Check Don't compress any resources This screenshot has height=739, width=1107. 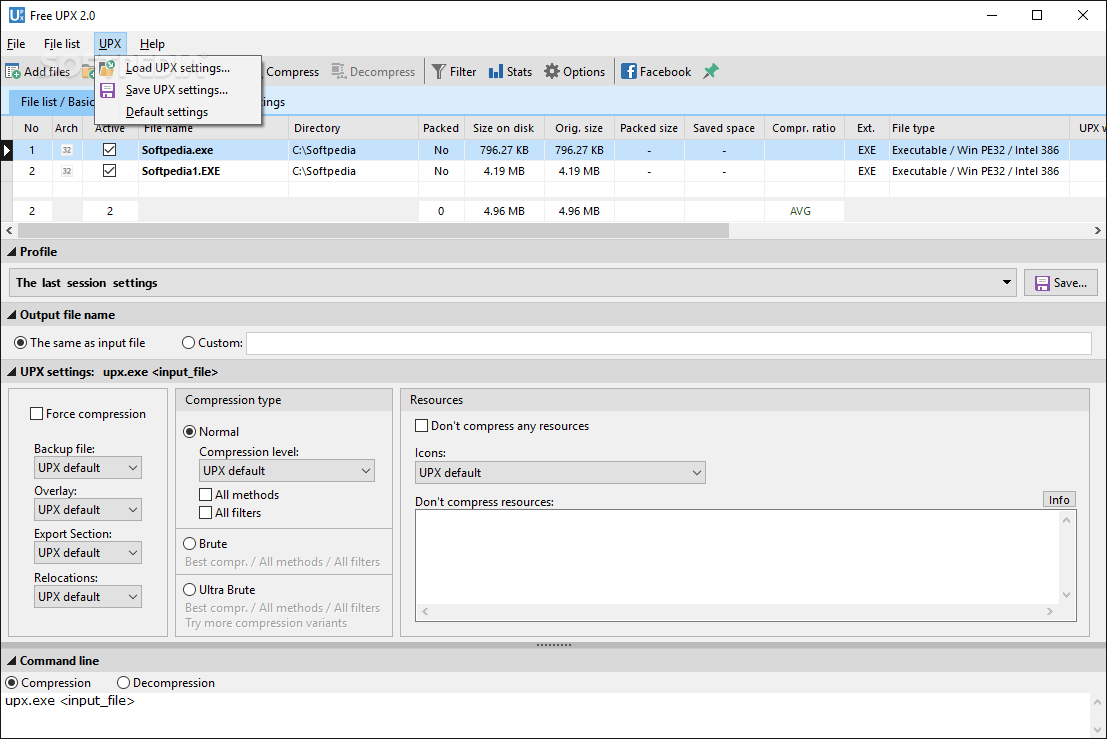pos(421,426)
